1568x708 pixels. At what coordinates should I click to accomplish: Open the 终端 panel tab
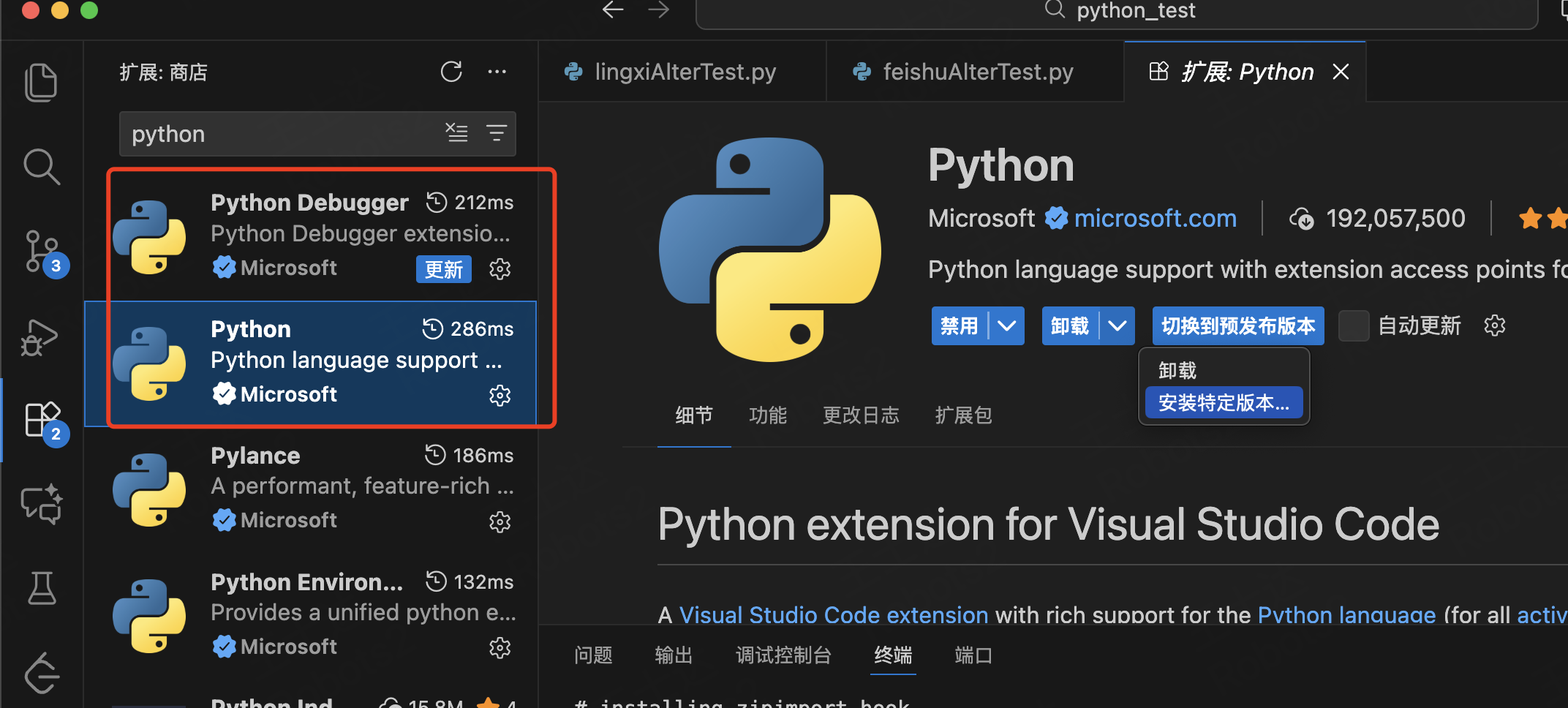[x=892, y=655]
